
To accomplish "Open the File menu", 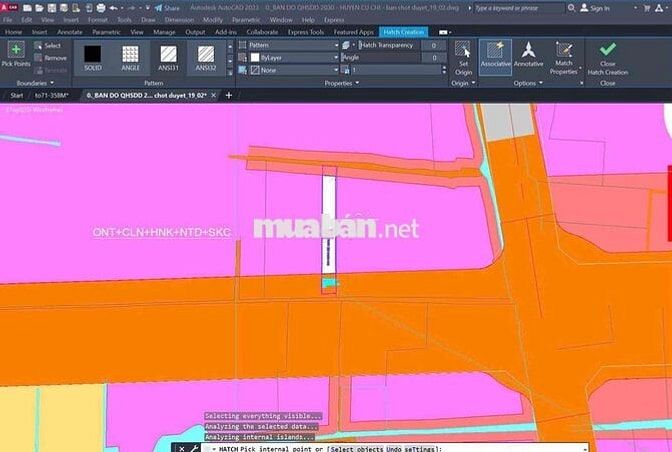I will [7, 20].
